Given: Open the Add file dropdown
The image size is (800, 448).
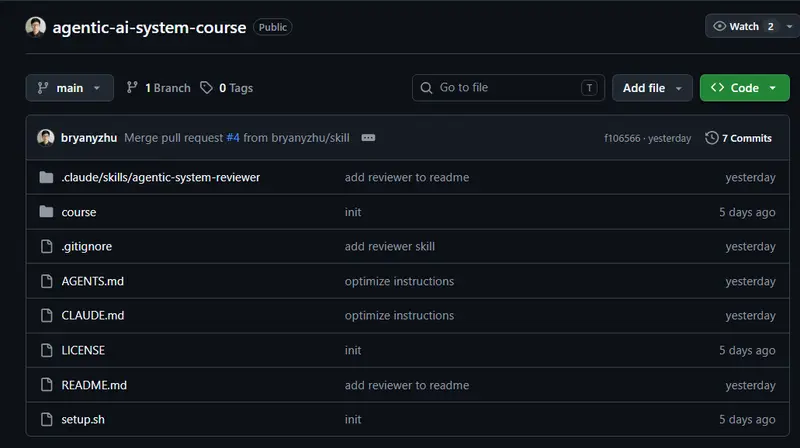Looking at the screenshot, I should click(x=652, y=88).
